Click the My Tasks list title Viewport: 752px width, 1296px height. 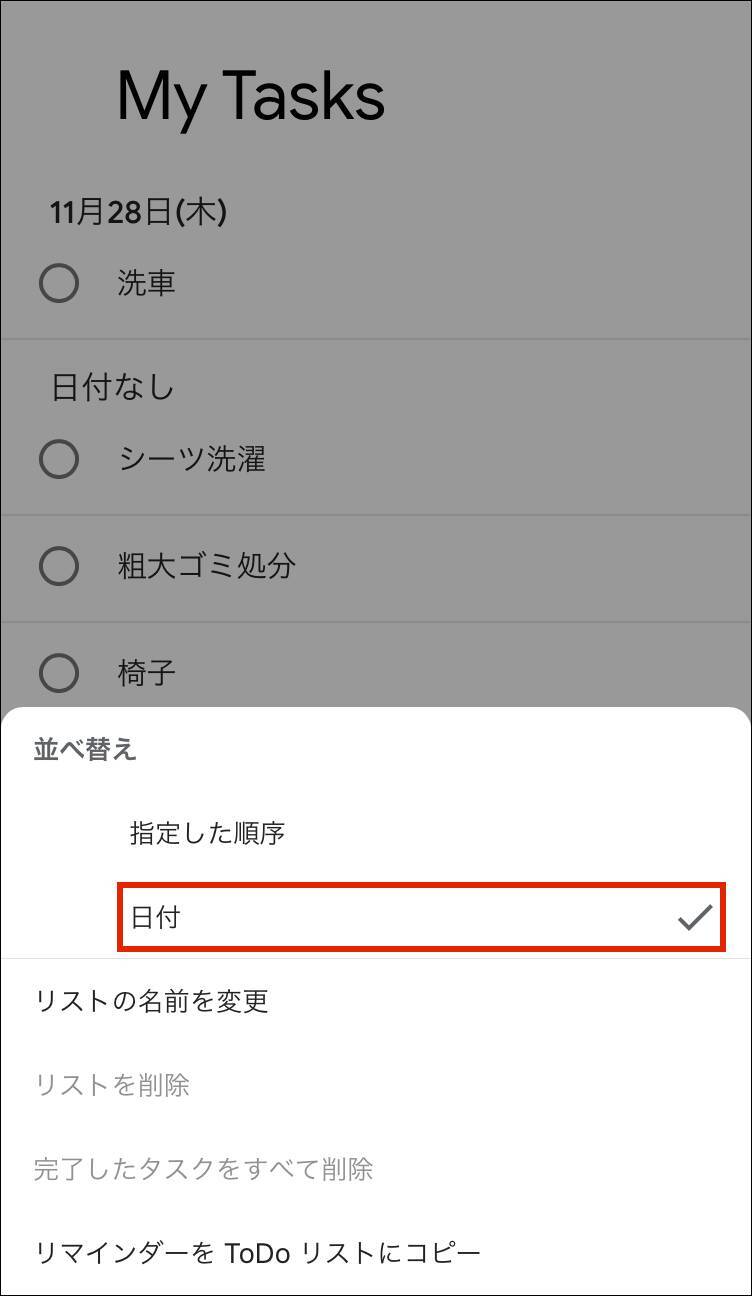[x=250, y=97]
